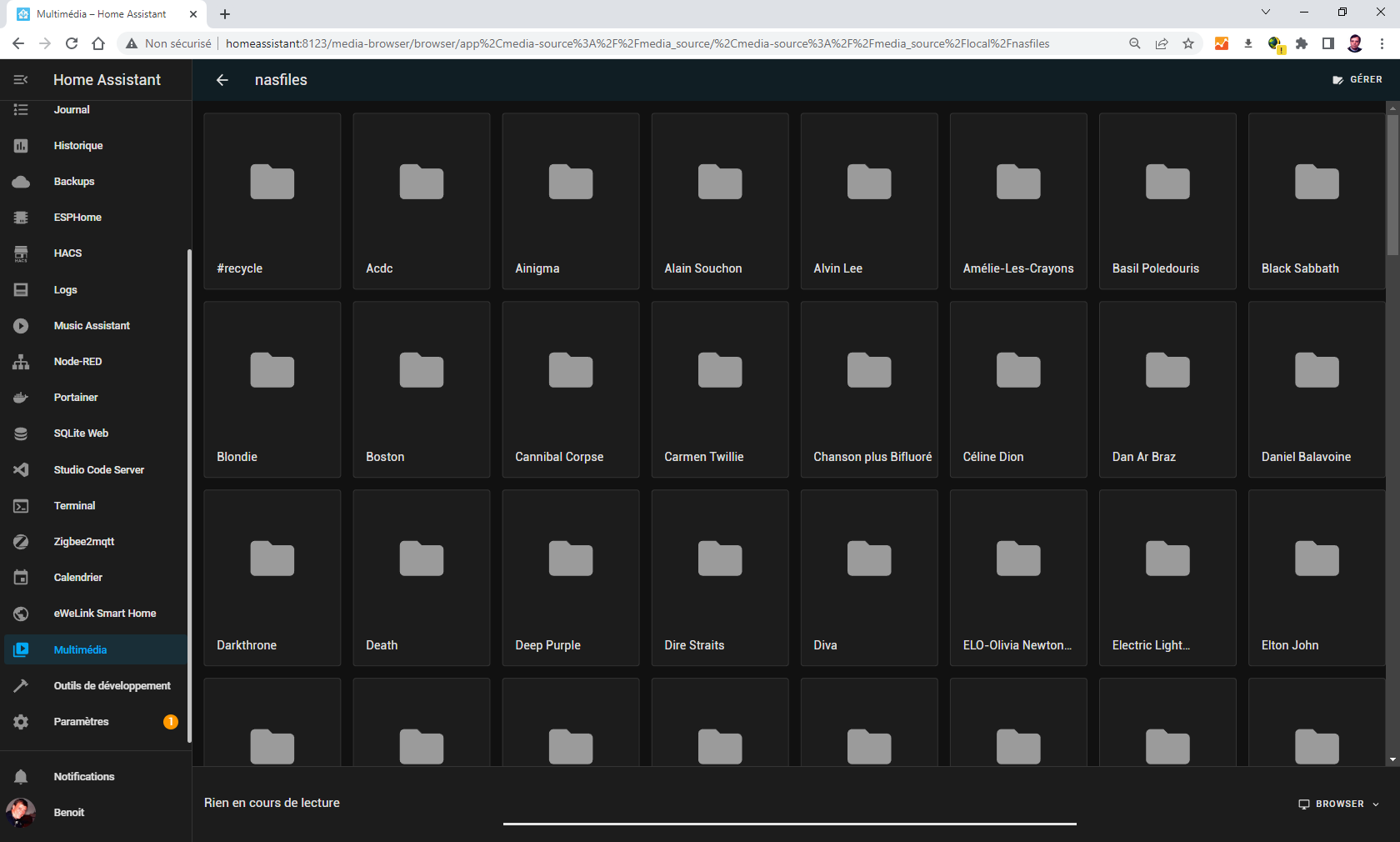Click the Notifications bell icon

(x=21, y=777)
